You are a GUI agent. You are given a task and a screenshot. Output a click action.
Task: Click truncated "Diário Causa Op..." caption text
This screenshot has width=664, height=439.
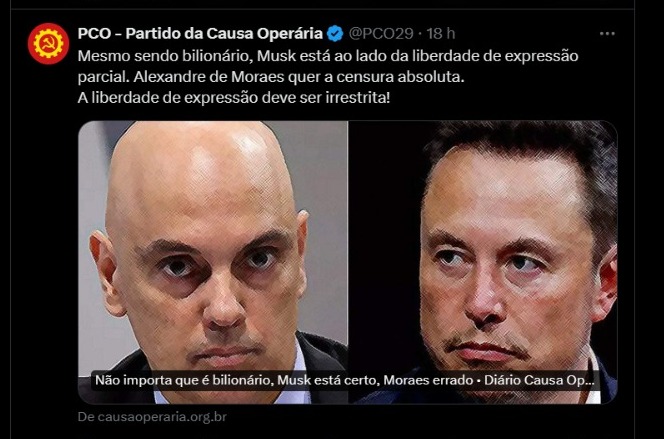[539, 380]
